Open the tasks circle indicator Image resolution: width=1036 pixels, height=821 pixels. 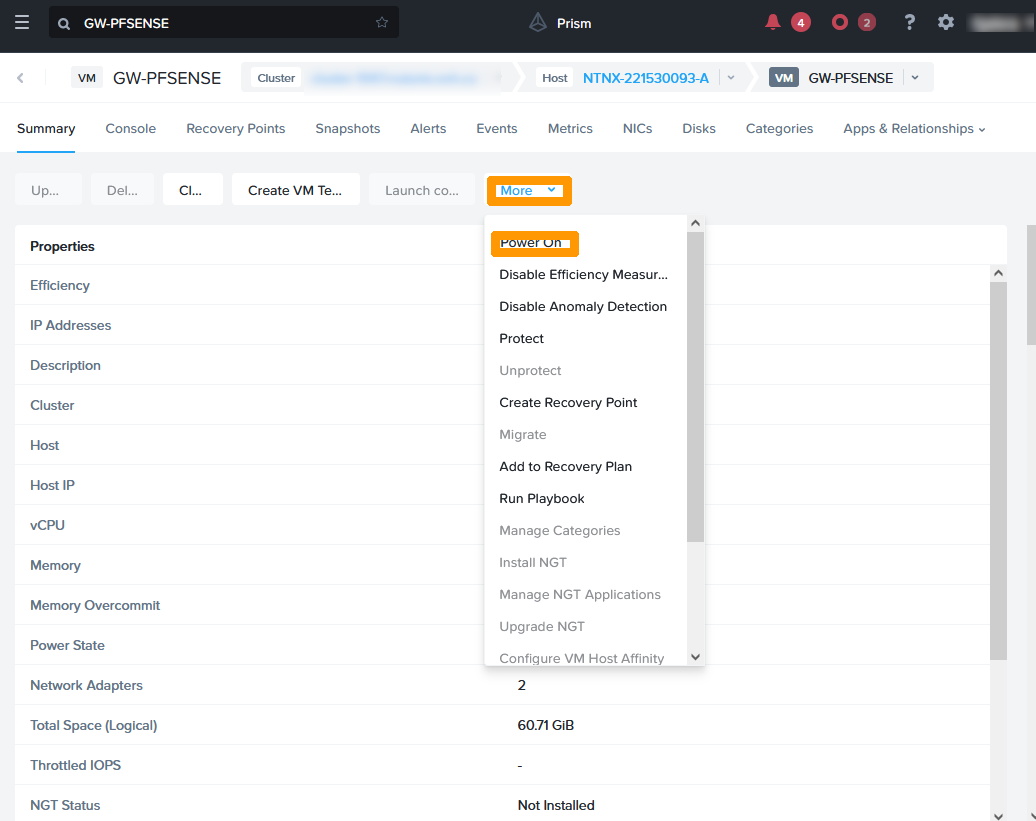(841, 22)
